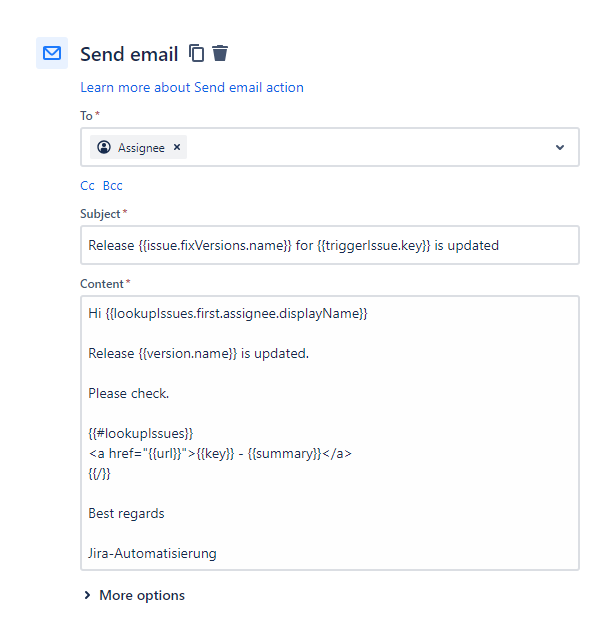This screenshot has height=621, width=614.
Task: Open the To recipients dropdown arrow
Action: click(560, 147)
